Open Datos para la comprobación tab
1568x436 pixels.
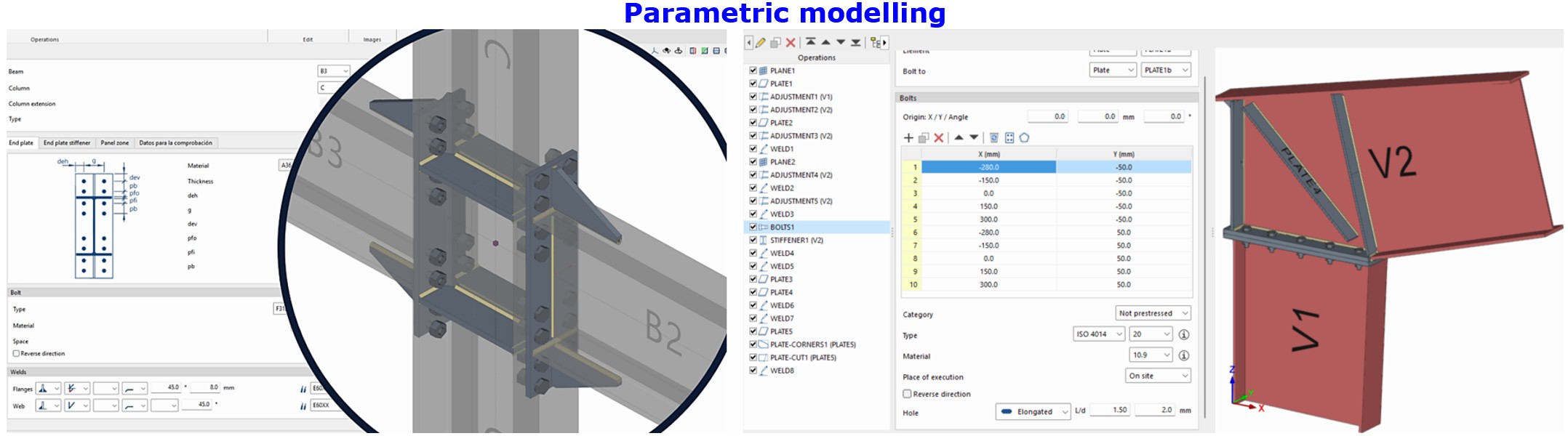(176, 143)
